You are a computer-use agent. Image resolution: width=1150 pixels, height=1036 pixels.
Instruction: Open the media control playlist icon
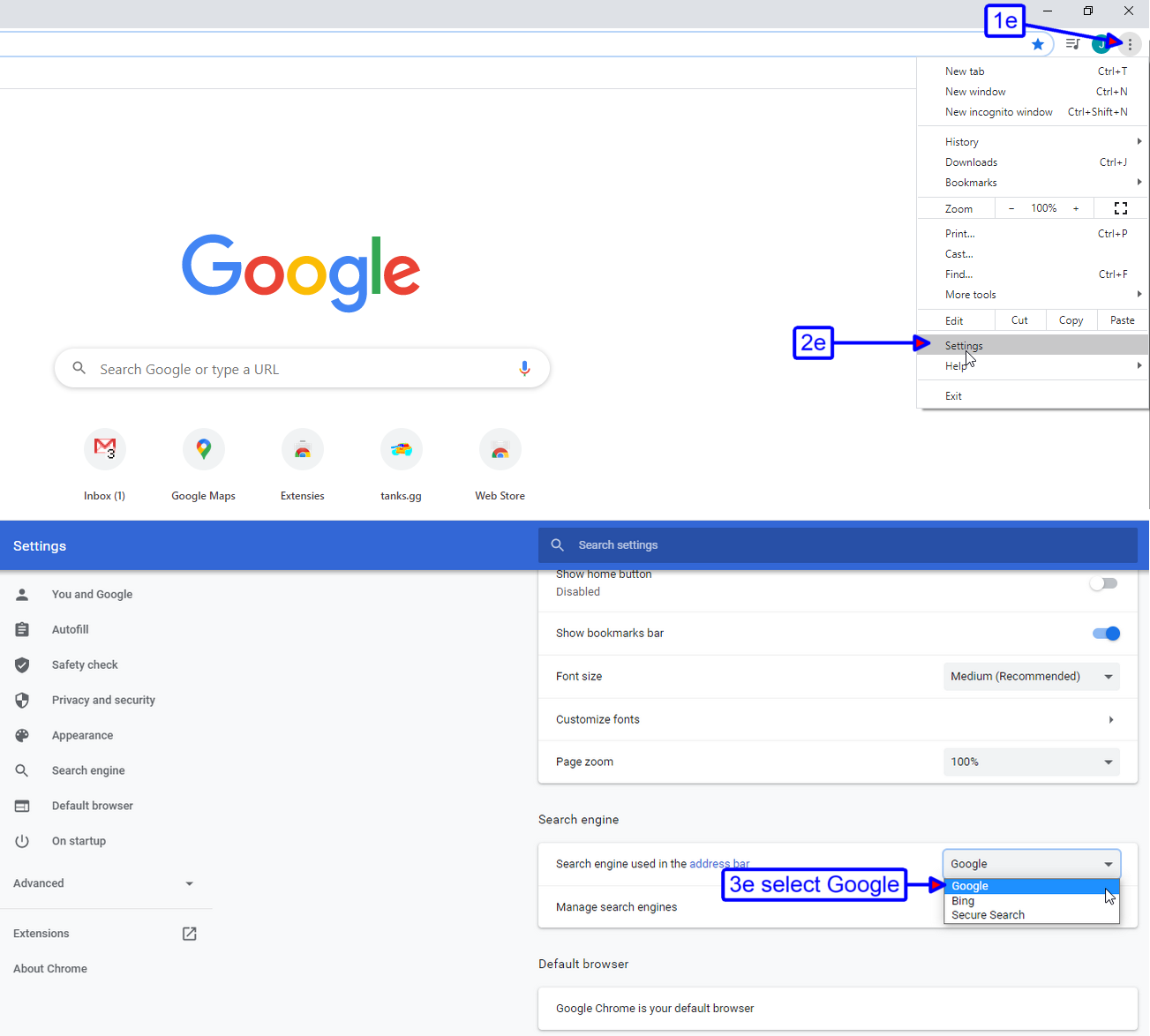click(x=1072, y=43)
